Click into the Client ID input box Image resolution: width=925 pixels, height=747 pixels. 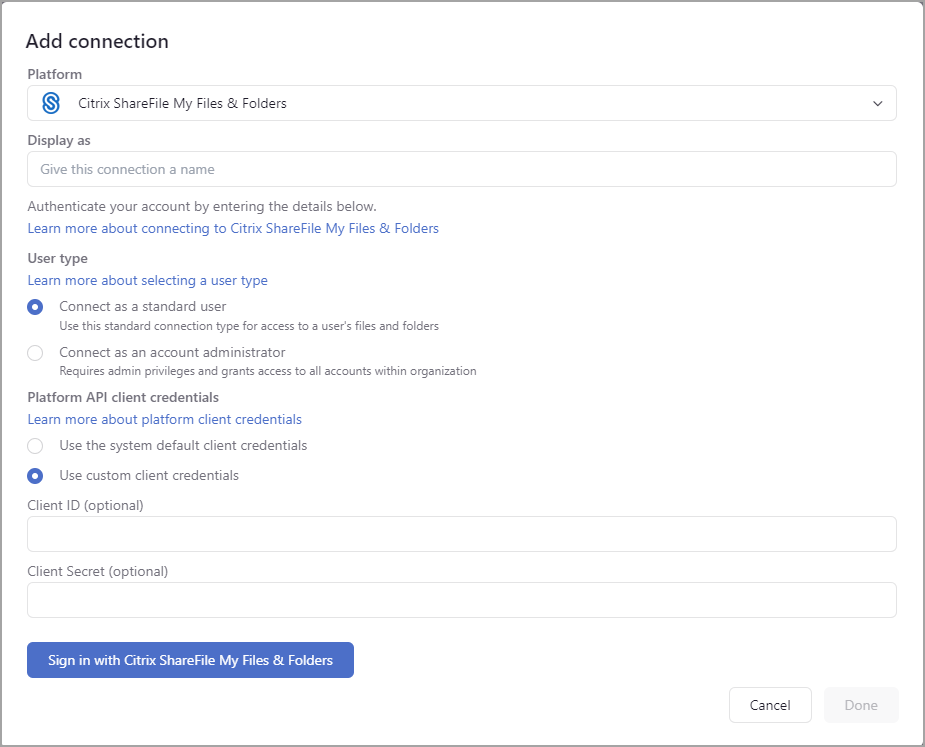click(461, 534)
